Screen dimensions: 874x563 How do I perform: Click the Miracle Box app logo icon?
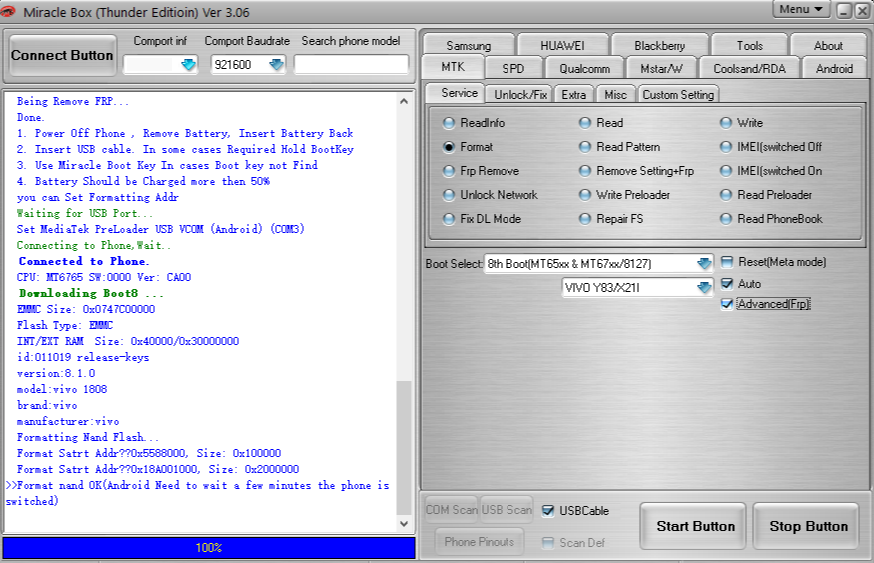7,11
